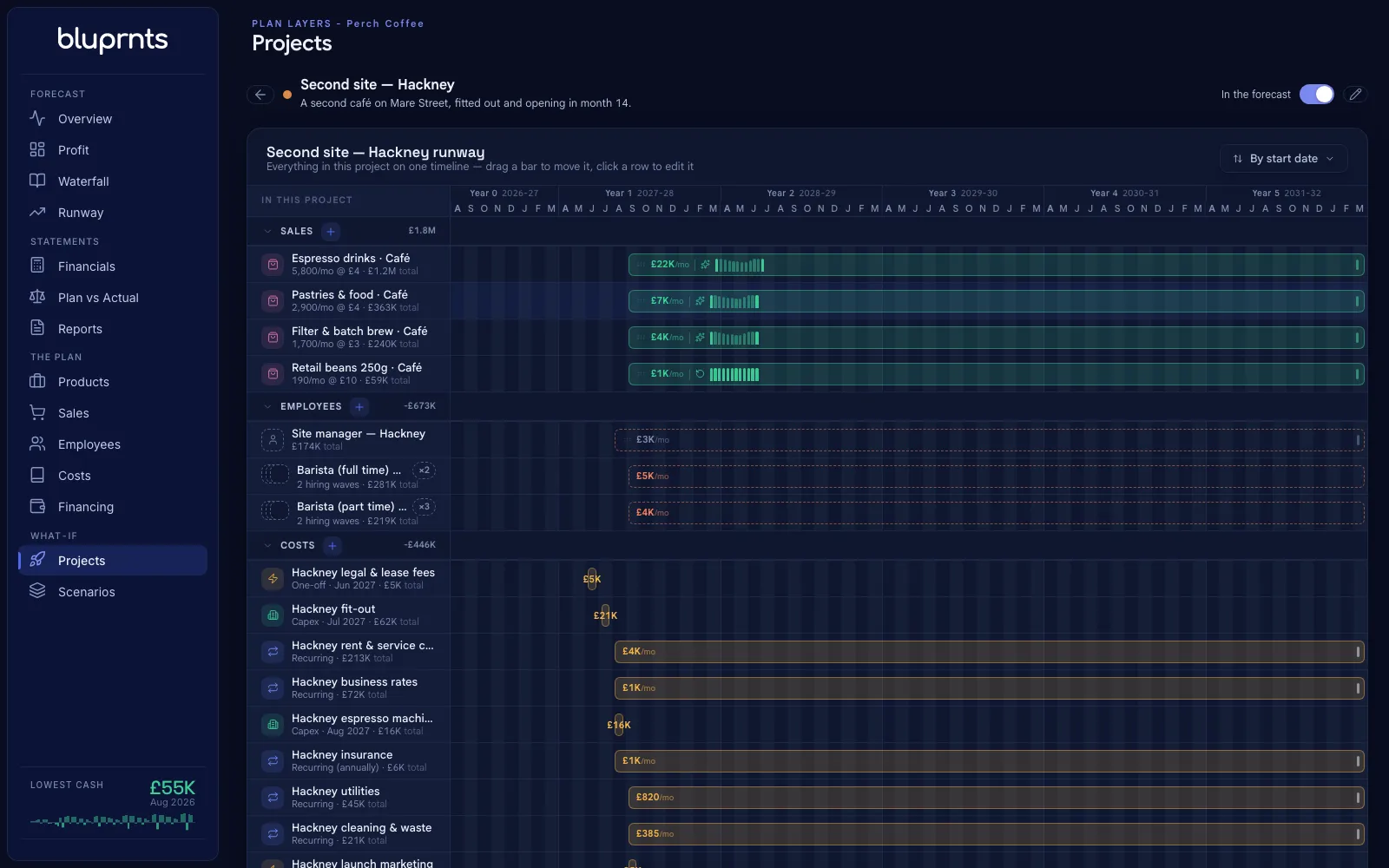Open the Site manager — Hackney row
Image resolution: width=1389 pixels, height=868 pixels.
pos(348,440)
